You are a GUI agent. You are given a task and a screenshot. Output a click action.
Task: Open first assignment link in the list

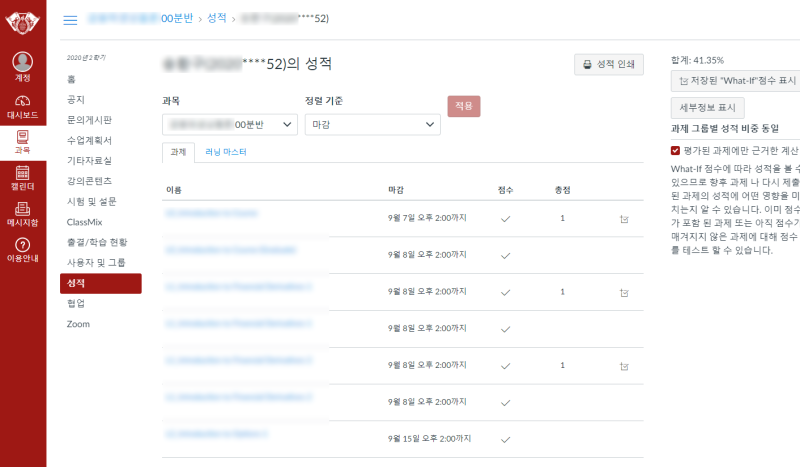(x=212, y=213)
